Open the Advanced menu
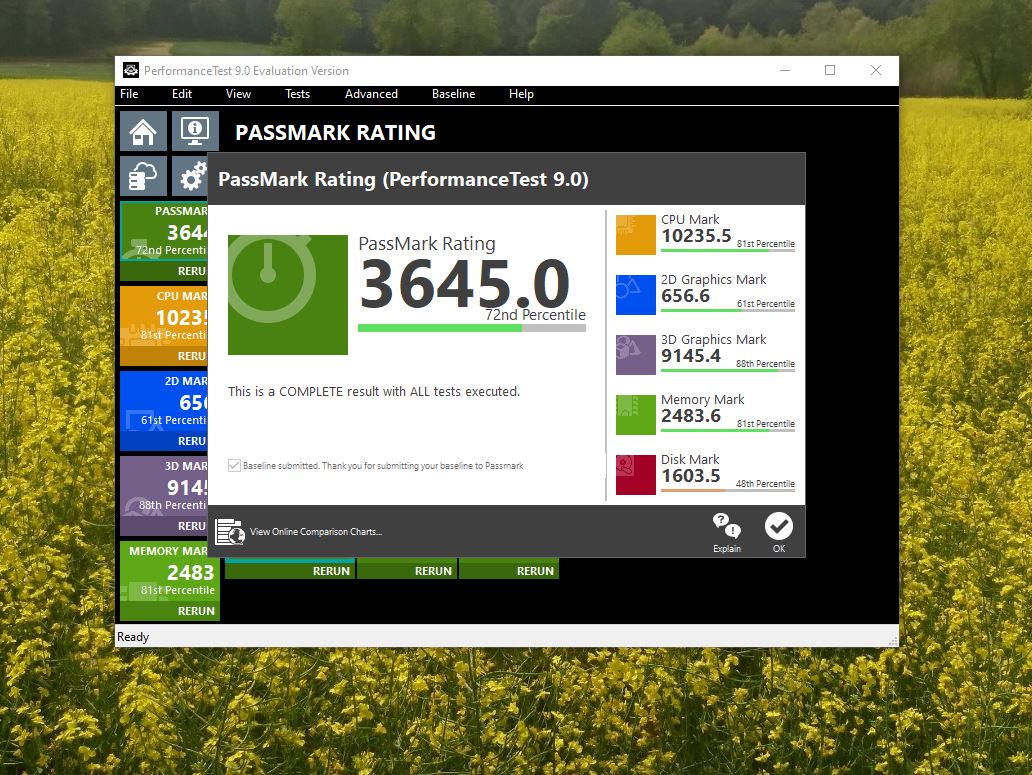Screen dimensions: 1032x775 click(x=371, y=94)
